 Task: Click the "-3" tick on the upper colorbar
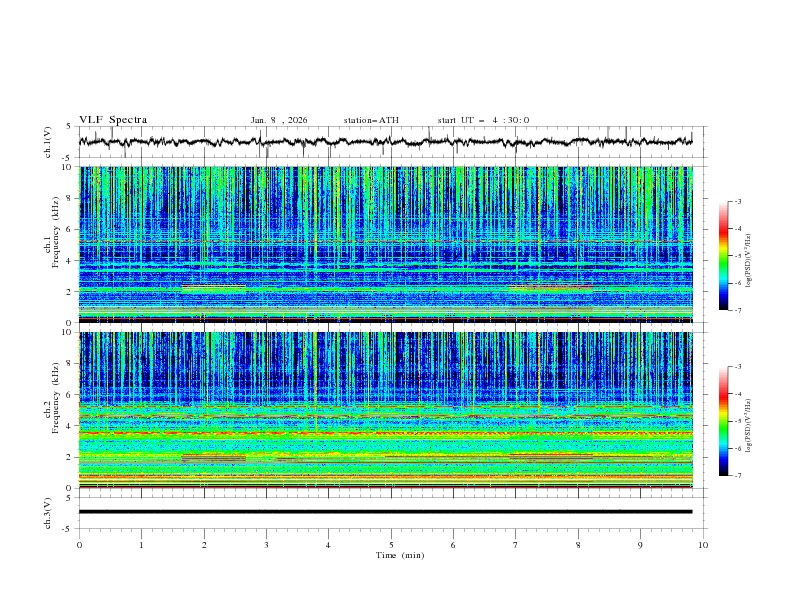coord(737,202)
